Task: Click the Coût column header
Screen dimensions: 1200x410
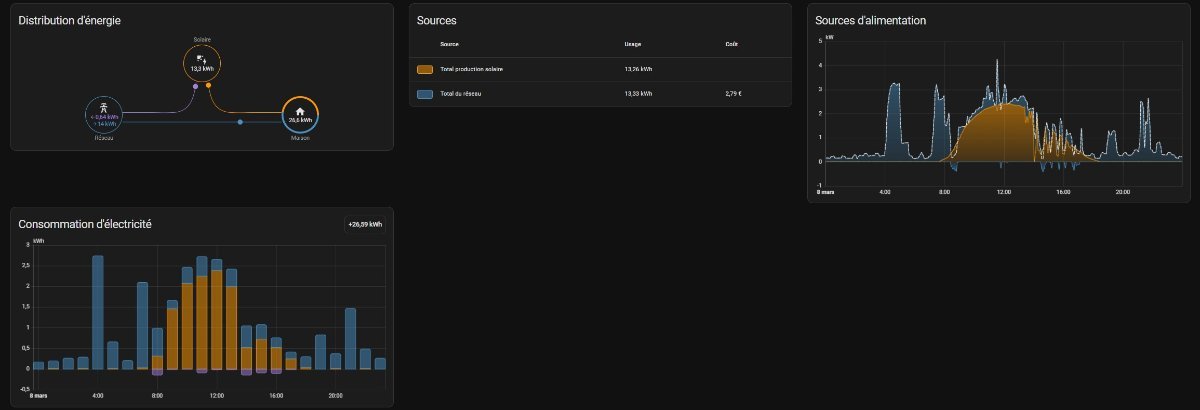Action: (732, 44)
